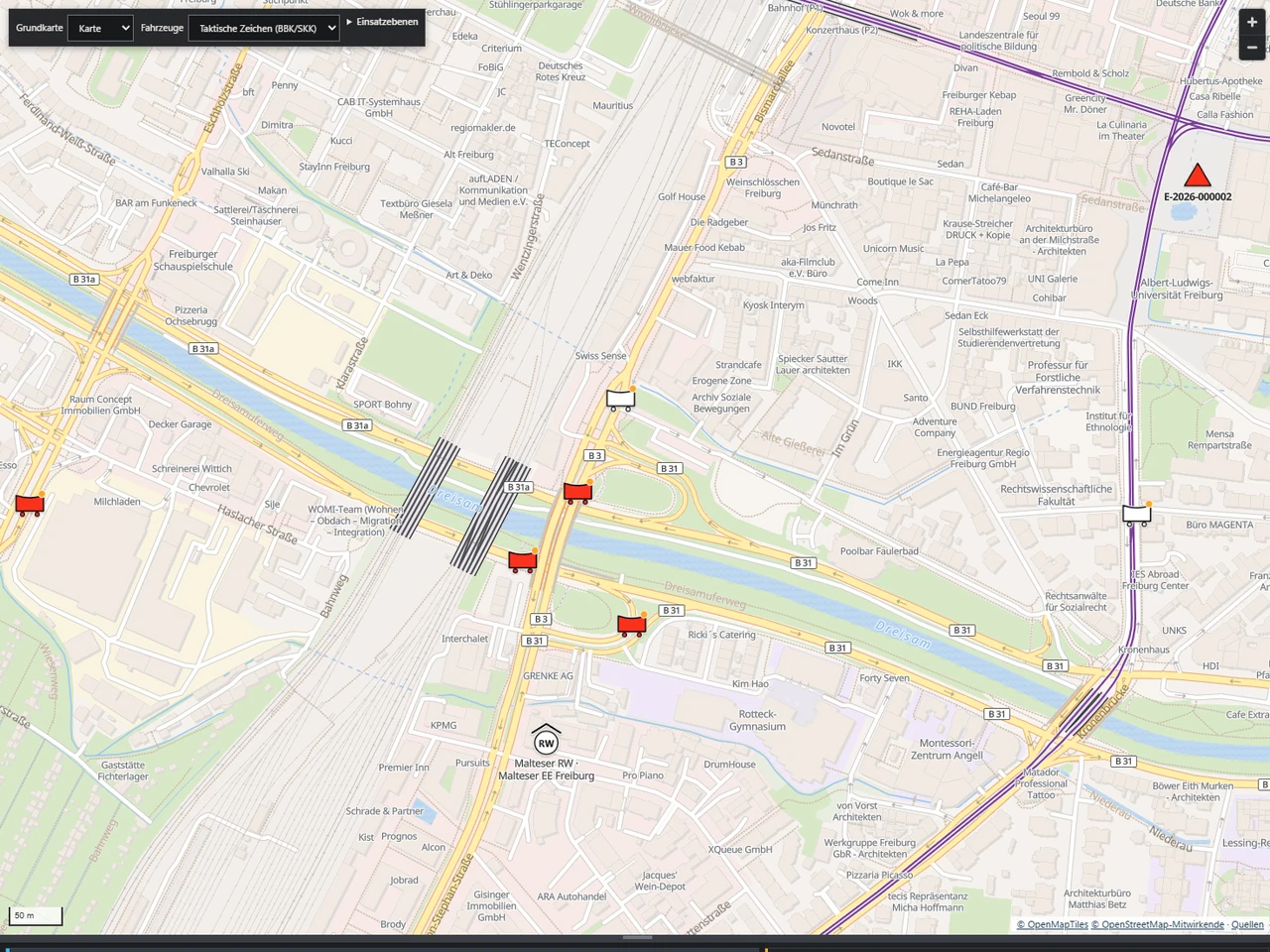Screen dimensions: 1270x952
Task: Open the Taktische Zeichen (BBK/SKK) dropdown
Action: pyautogui.click(x=264, y=28)
